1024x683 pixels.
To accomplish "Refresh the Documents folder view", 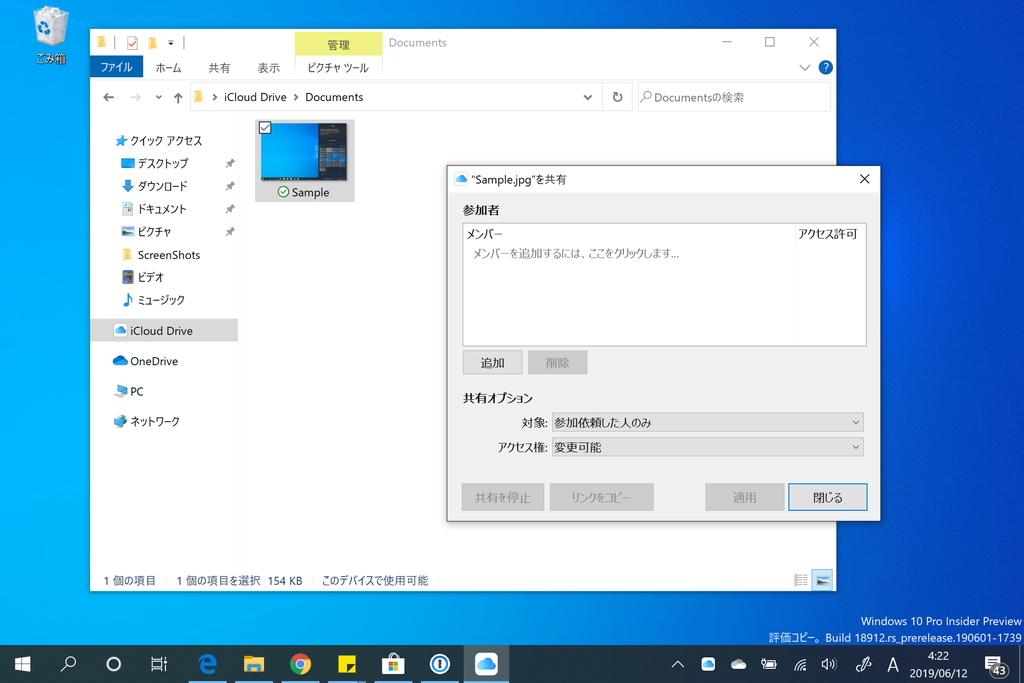I will point(617,96).
